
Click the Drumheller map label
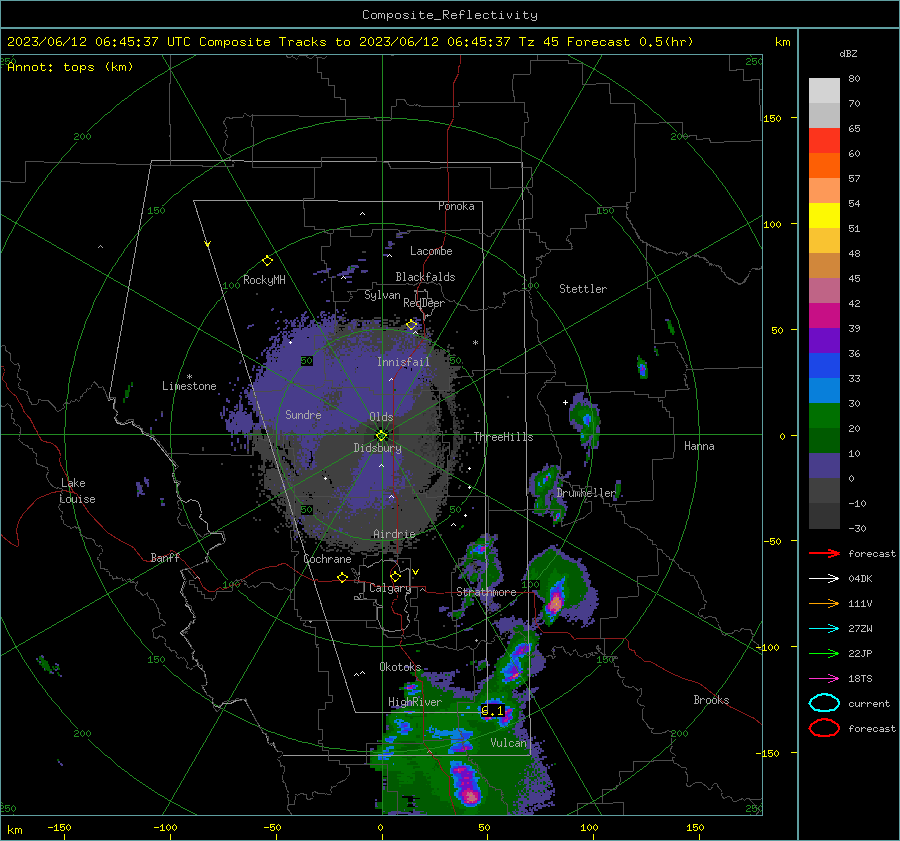[x=586, y=493]
